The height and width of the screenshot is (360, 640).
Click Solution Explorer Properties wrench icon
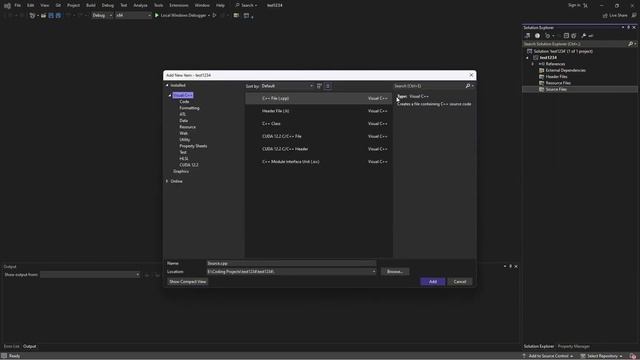click(x=583, y=36)
